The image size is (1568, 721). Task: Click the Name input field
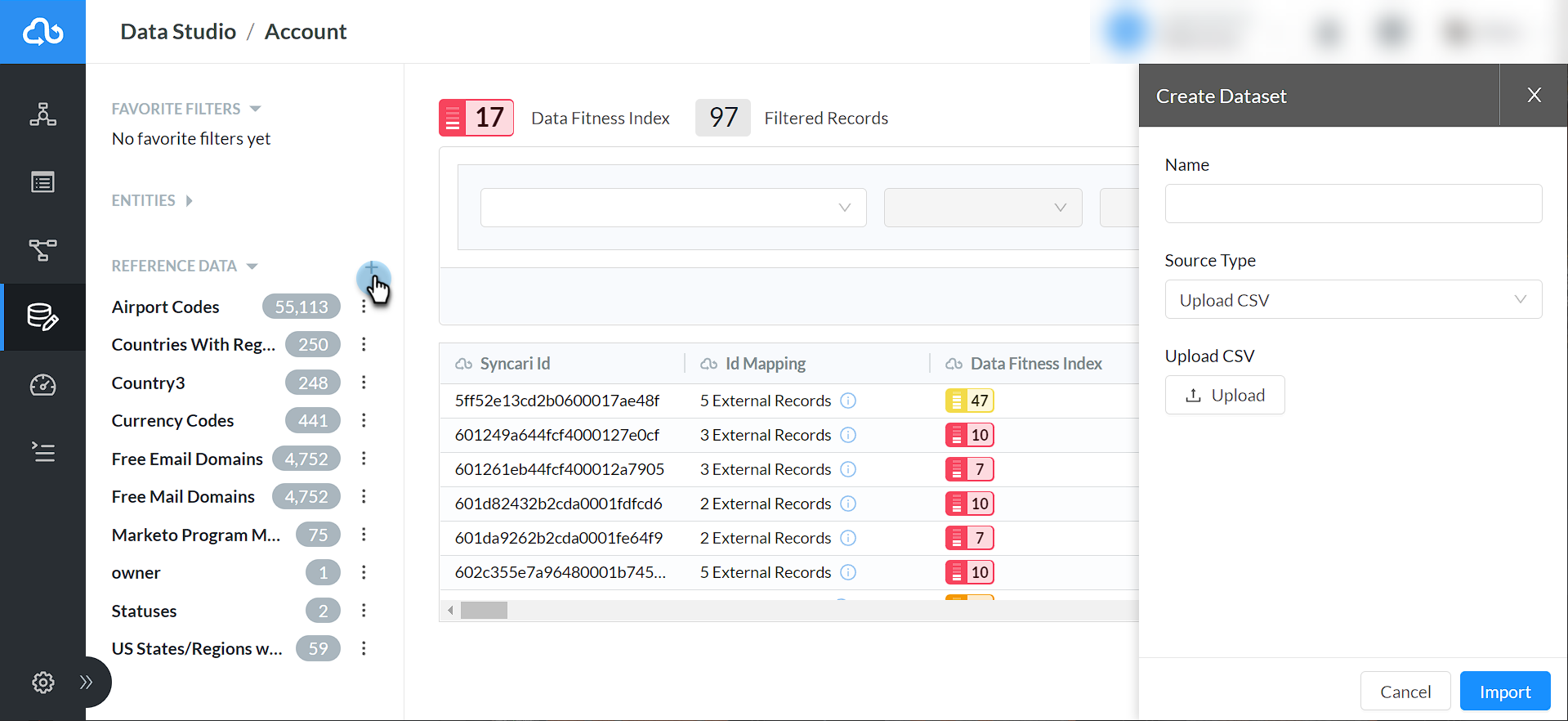pos(1353,204)
